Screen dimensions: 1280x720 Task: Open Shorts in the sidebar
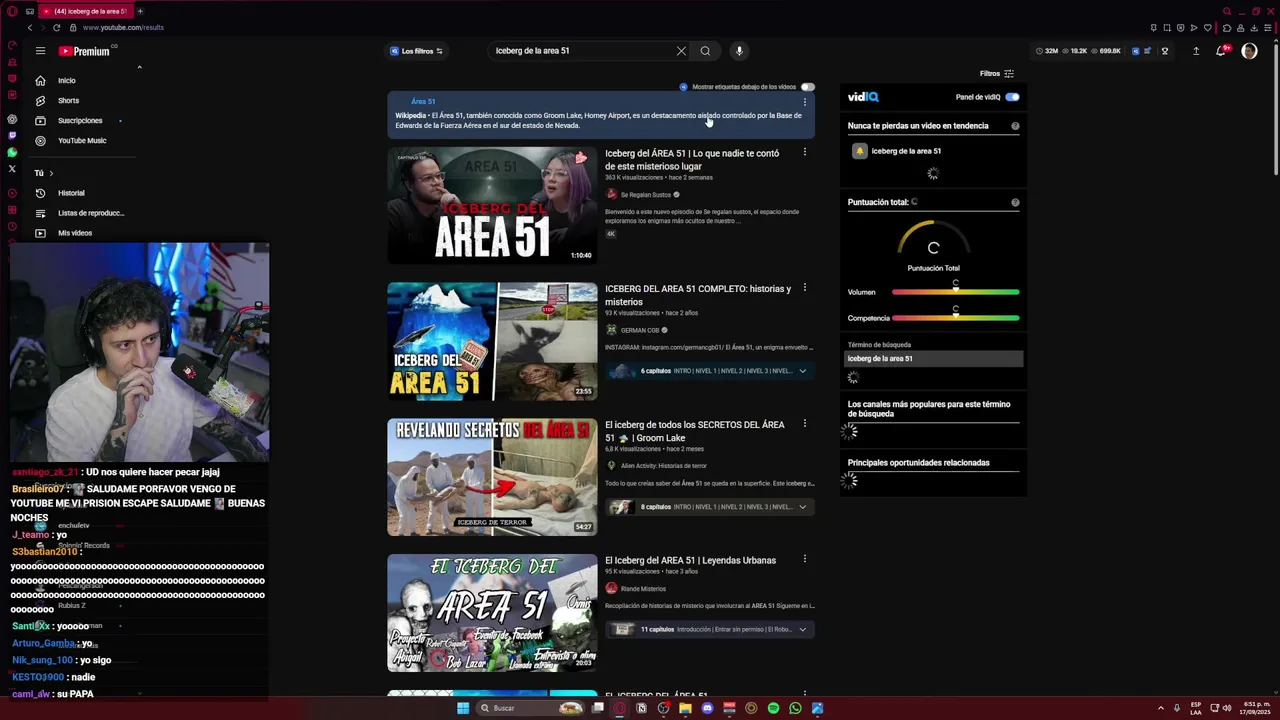click(x=70, y=100)
